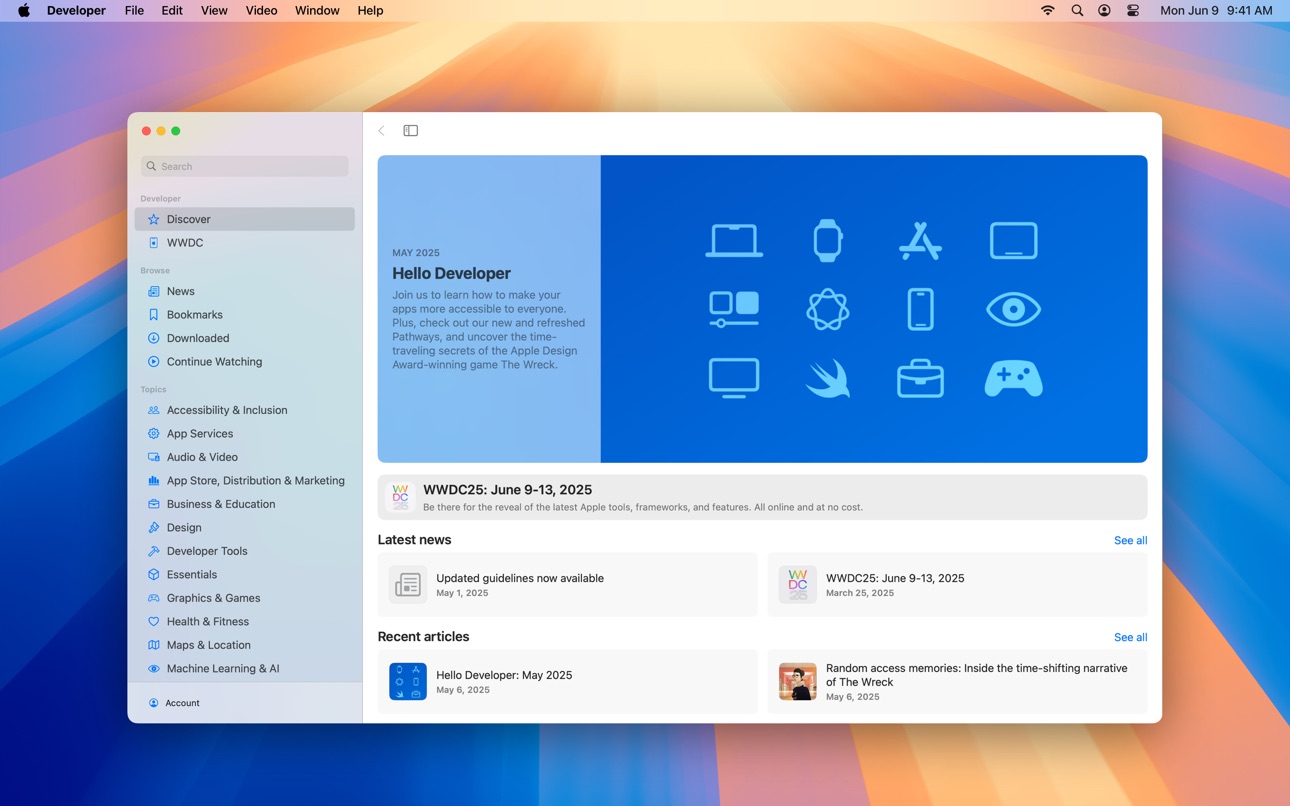Open the Edit menu
Viewport: 1290px width, 806px height.
[x=172, y=10]
